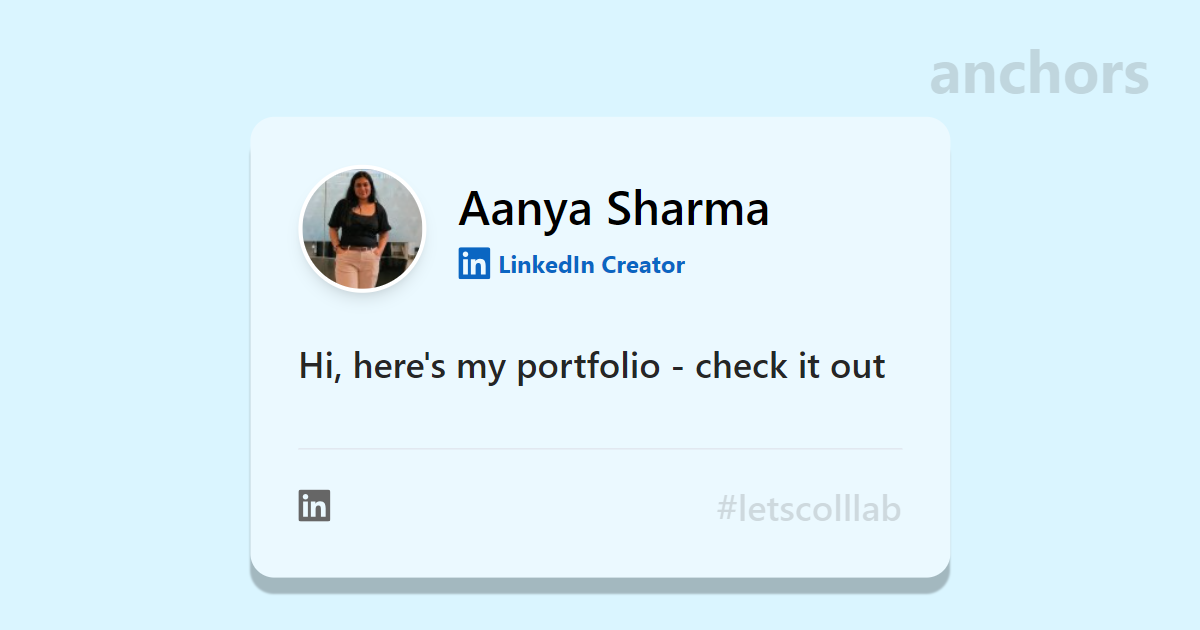Screen dimensions: 1200x630
Task: Click the anchors logo in the corner
Action: (x=1039, y=75)
